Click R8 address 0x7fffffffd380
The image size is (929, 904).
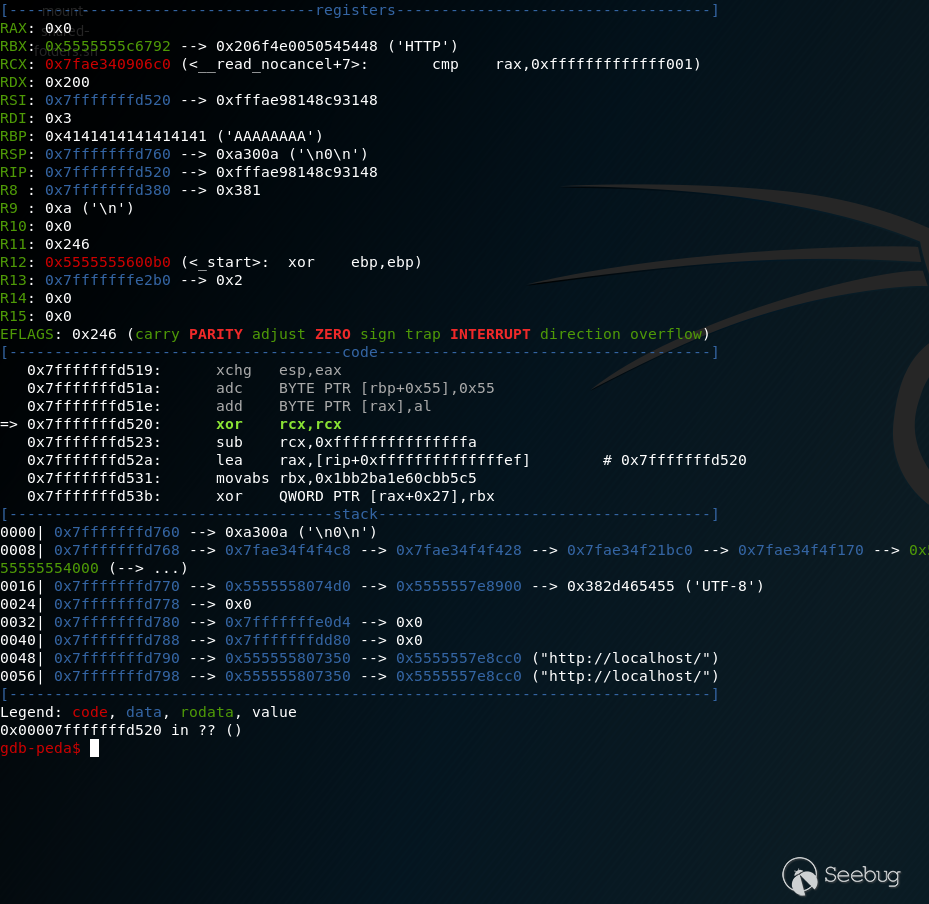click(x=108, y=190)
